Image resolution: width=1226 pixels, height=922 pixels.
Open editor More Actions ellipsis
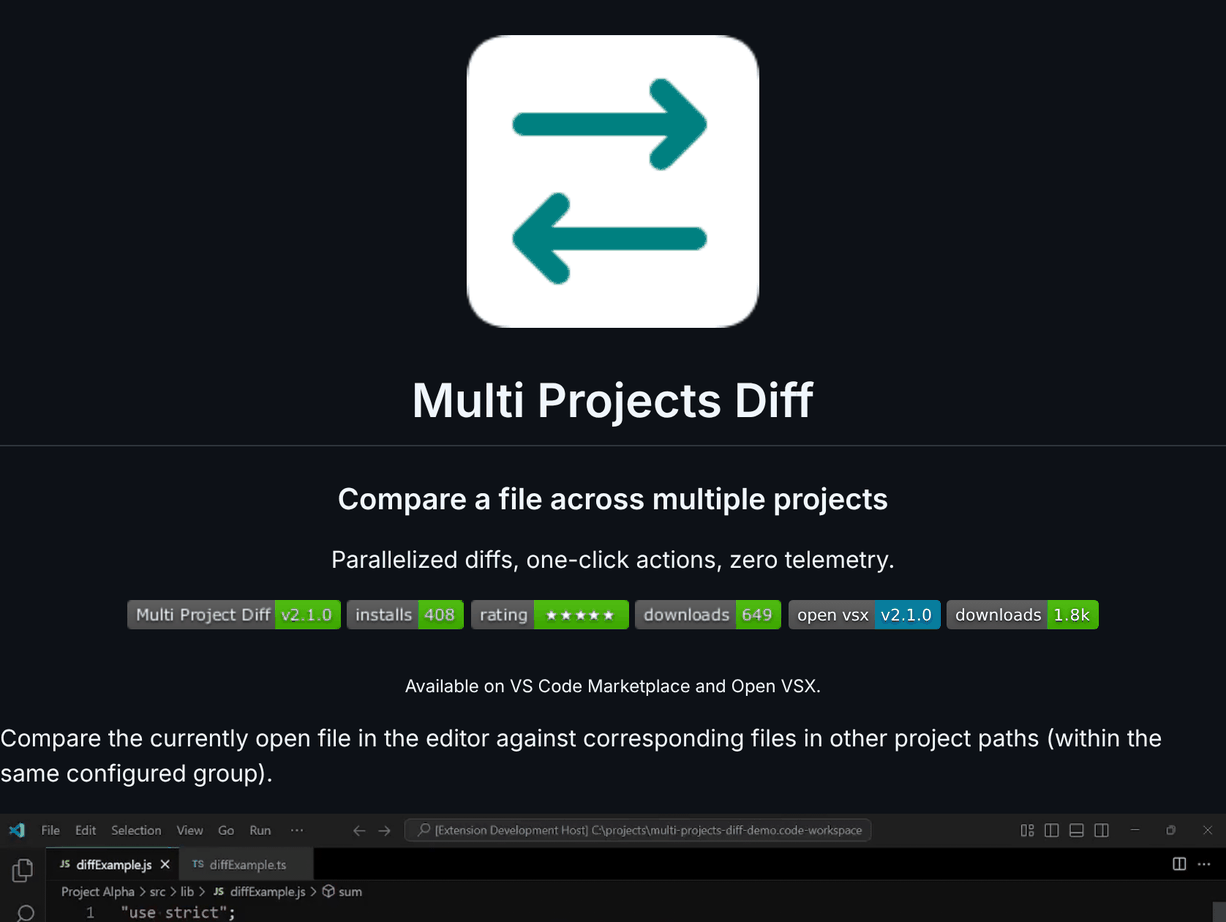pos(1204,864)
